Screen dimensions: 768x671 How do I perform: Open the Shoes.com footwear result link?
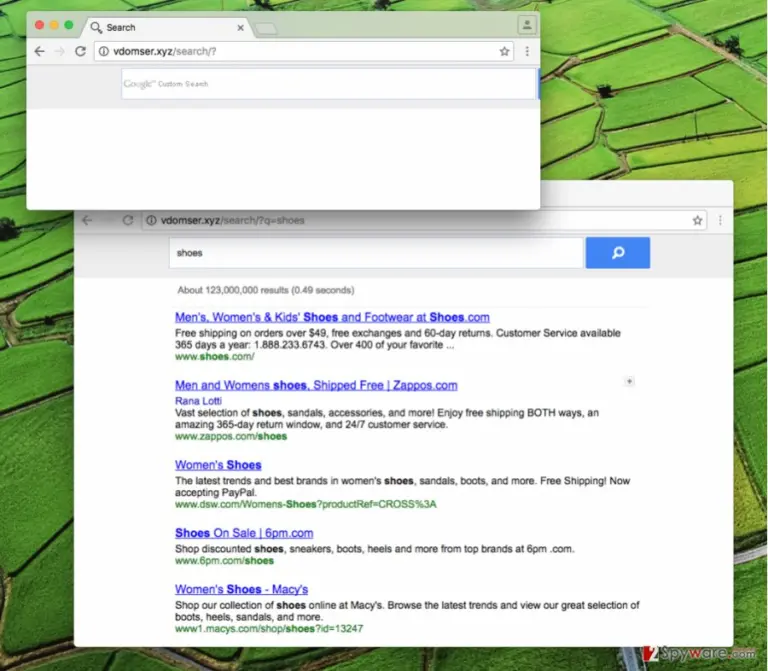click(x=332, y=317)
